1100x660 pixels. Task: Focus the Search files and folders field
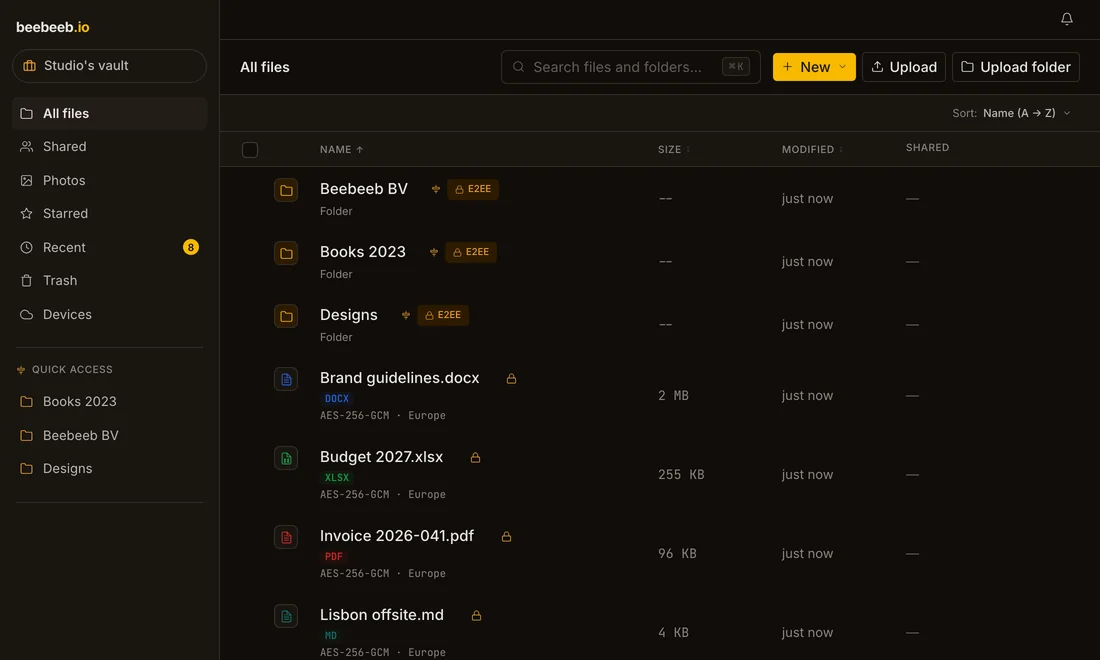[631, 67]
